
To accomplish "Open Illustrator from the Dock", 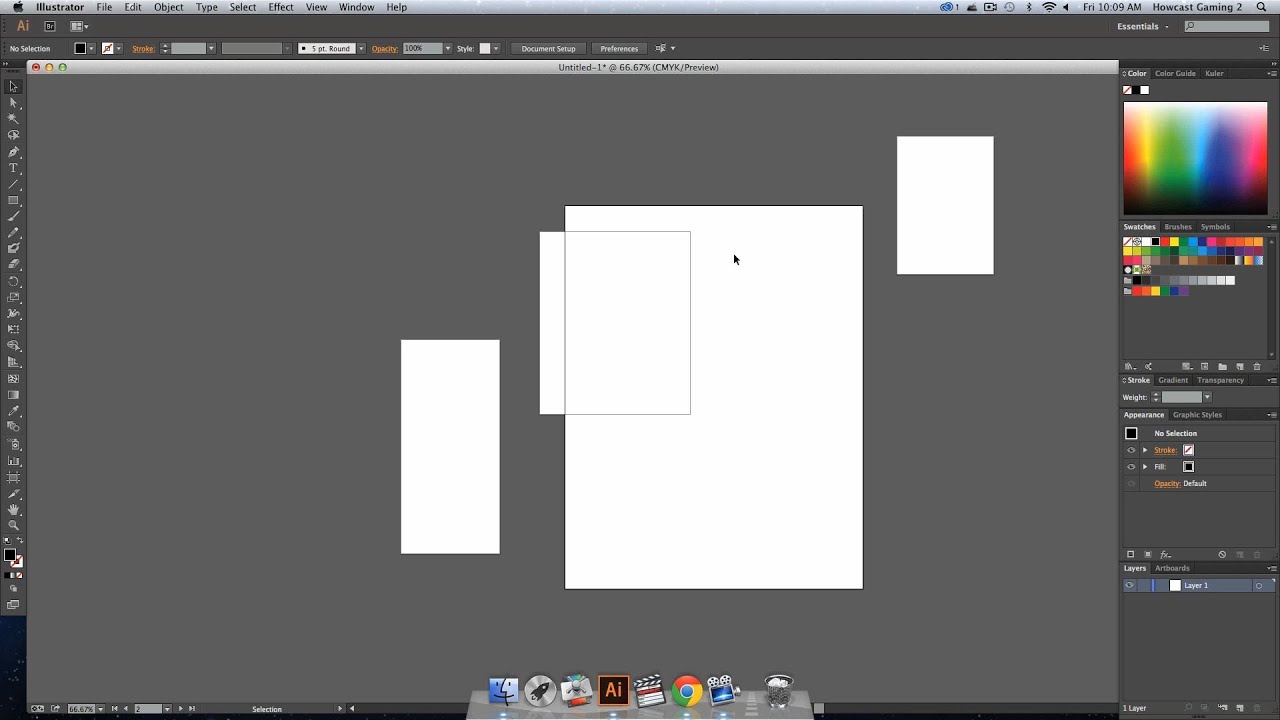I will coord(613,690).
